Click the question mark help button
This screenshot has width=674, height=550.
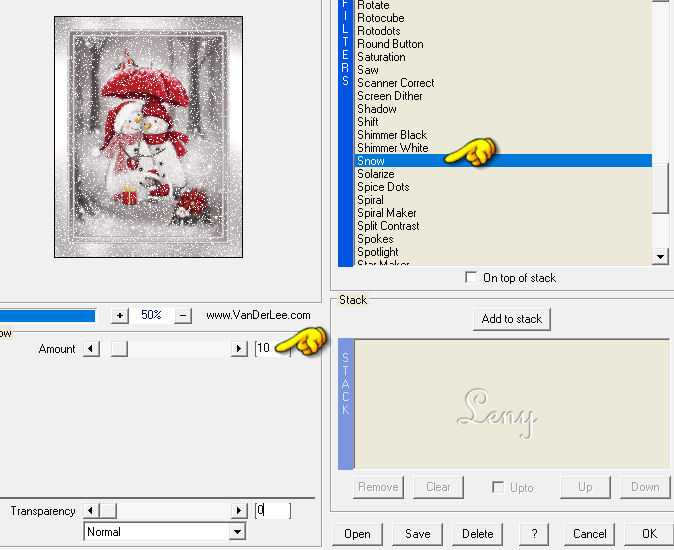(534, 534)
